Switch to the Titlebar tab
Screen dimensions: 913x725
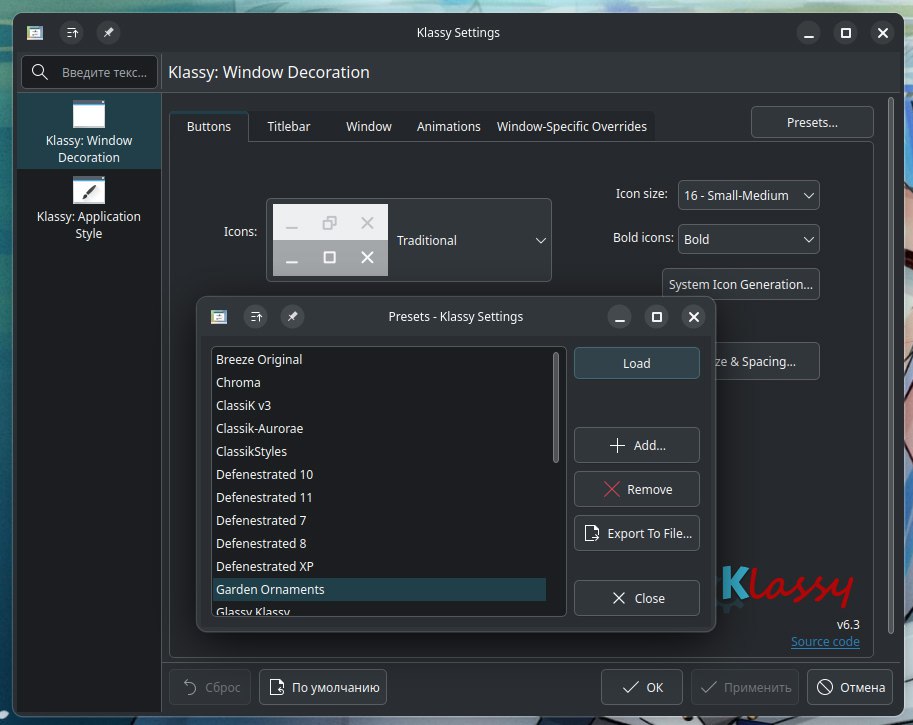click(288, 127)
